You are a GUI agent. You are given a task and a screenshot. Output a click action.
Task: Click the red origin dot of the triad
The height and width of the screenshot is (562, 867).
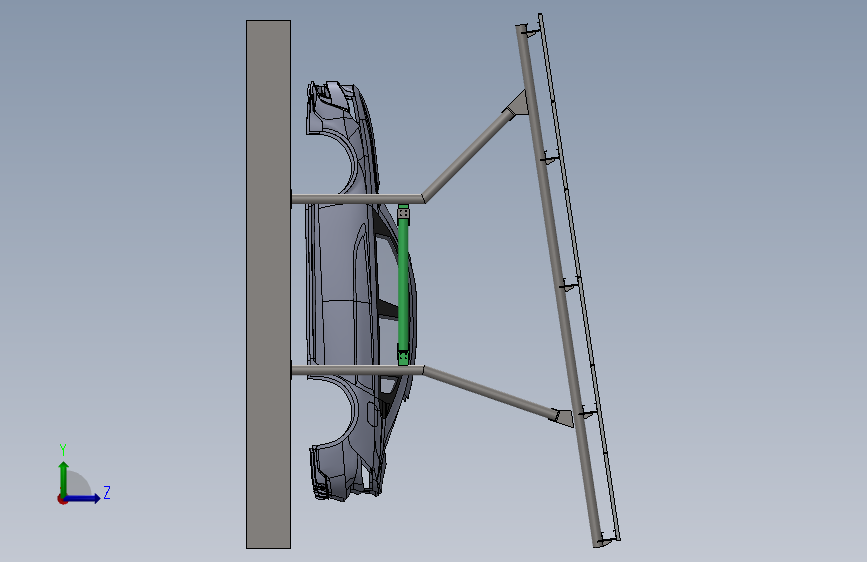point(61,500)
